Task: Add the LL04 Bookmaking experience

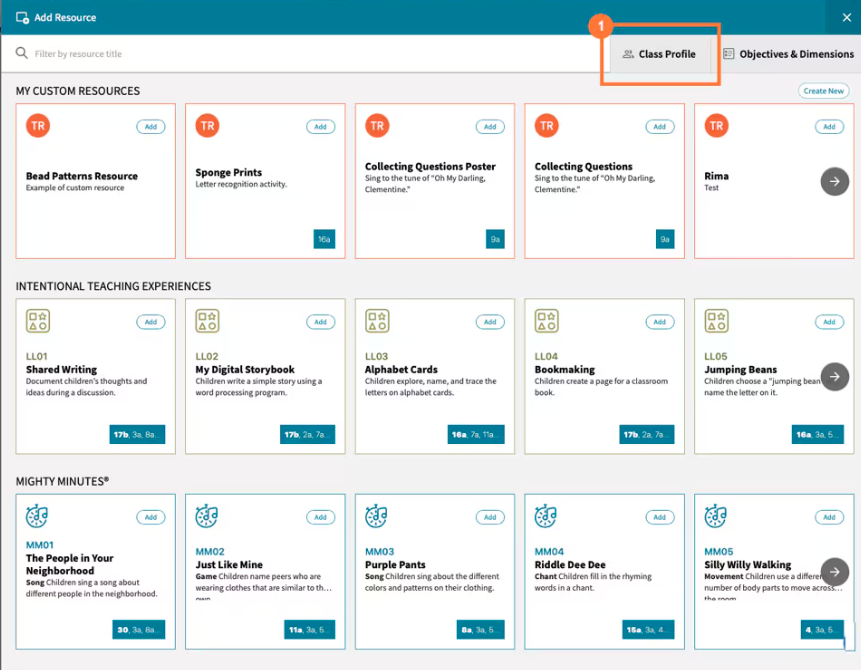Action: (x=659, y=321)
